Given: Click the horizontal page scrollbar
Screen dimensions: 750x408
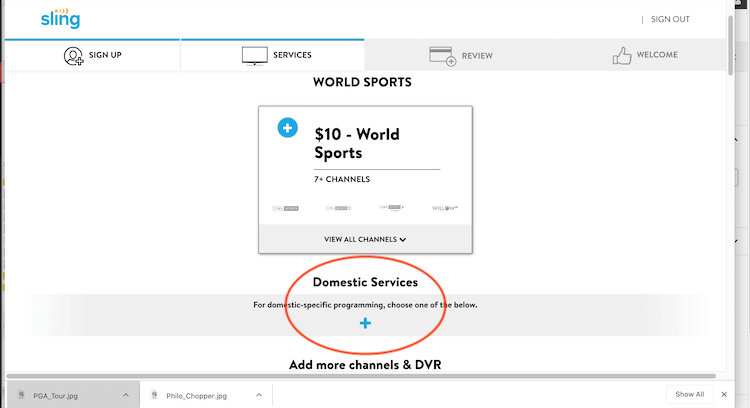Looking at the screenshot, I should click(361, 376).
